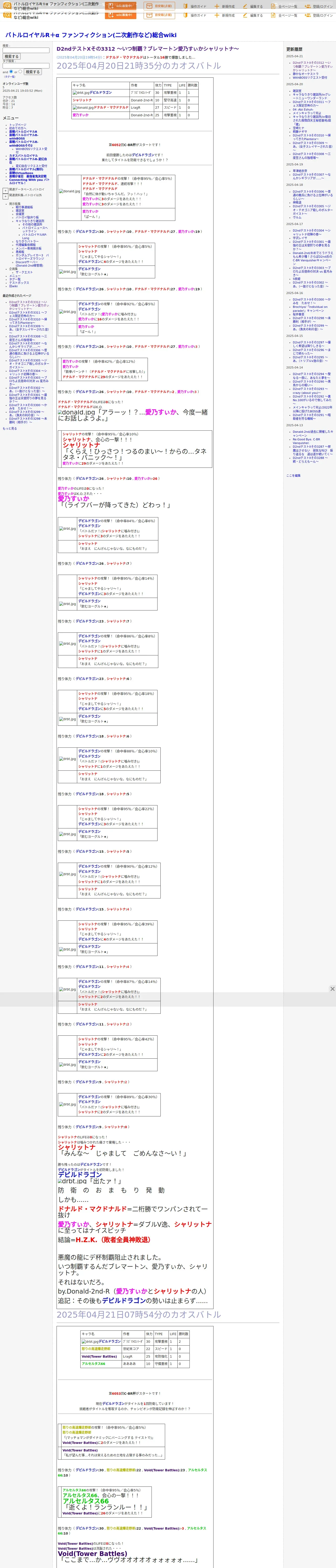Open 04 -Abi Eshuh- in update history
The image size is (336, 1568).
point(303,109)
